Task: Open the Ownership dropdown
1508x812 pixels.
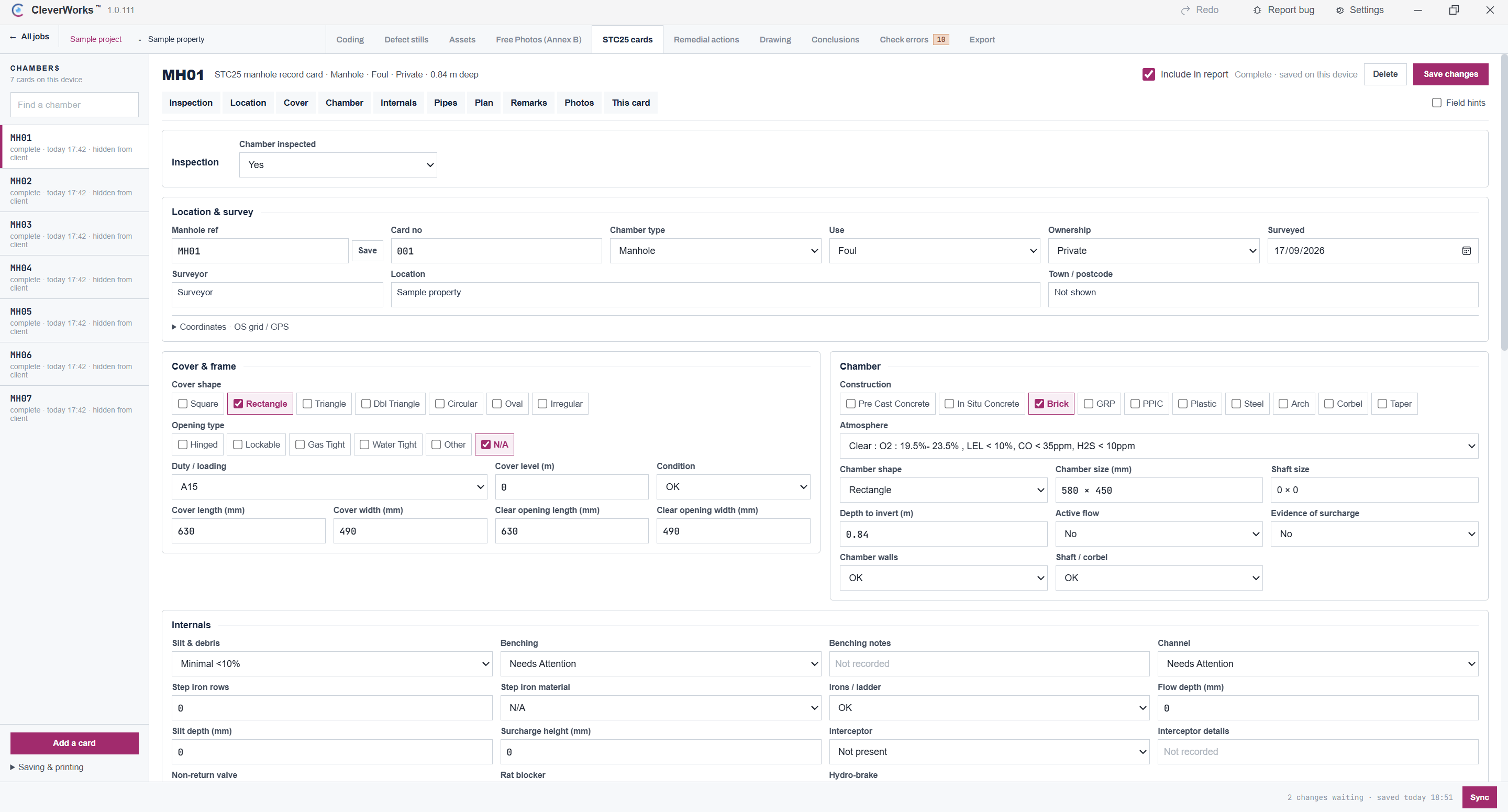Action: (1153, 251)
